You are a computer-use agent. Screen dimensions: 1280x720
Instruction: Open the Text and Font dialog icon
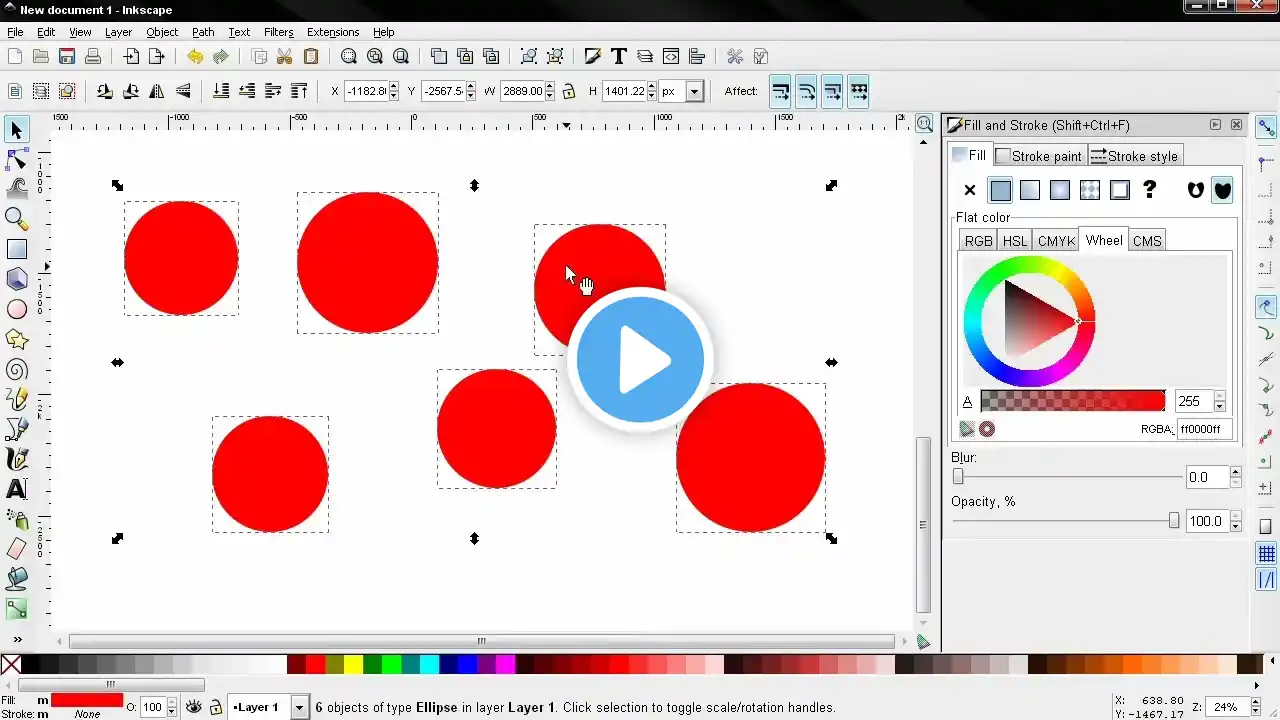(x=619, y=57)
